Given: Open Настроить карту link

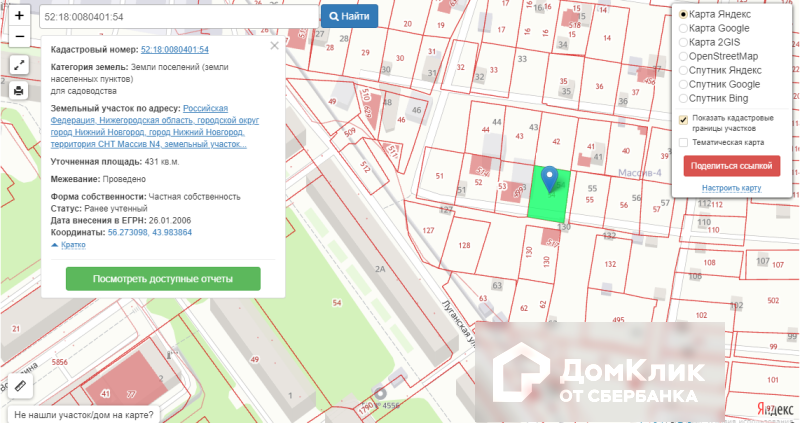Looking at the screenshot, I should pyautogui.click(x=732, y=188).
